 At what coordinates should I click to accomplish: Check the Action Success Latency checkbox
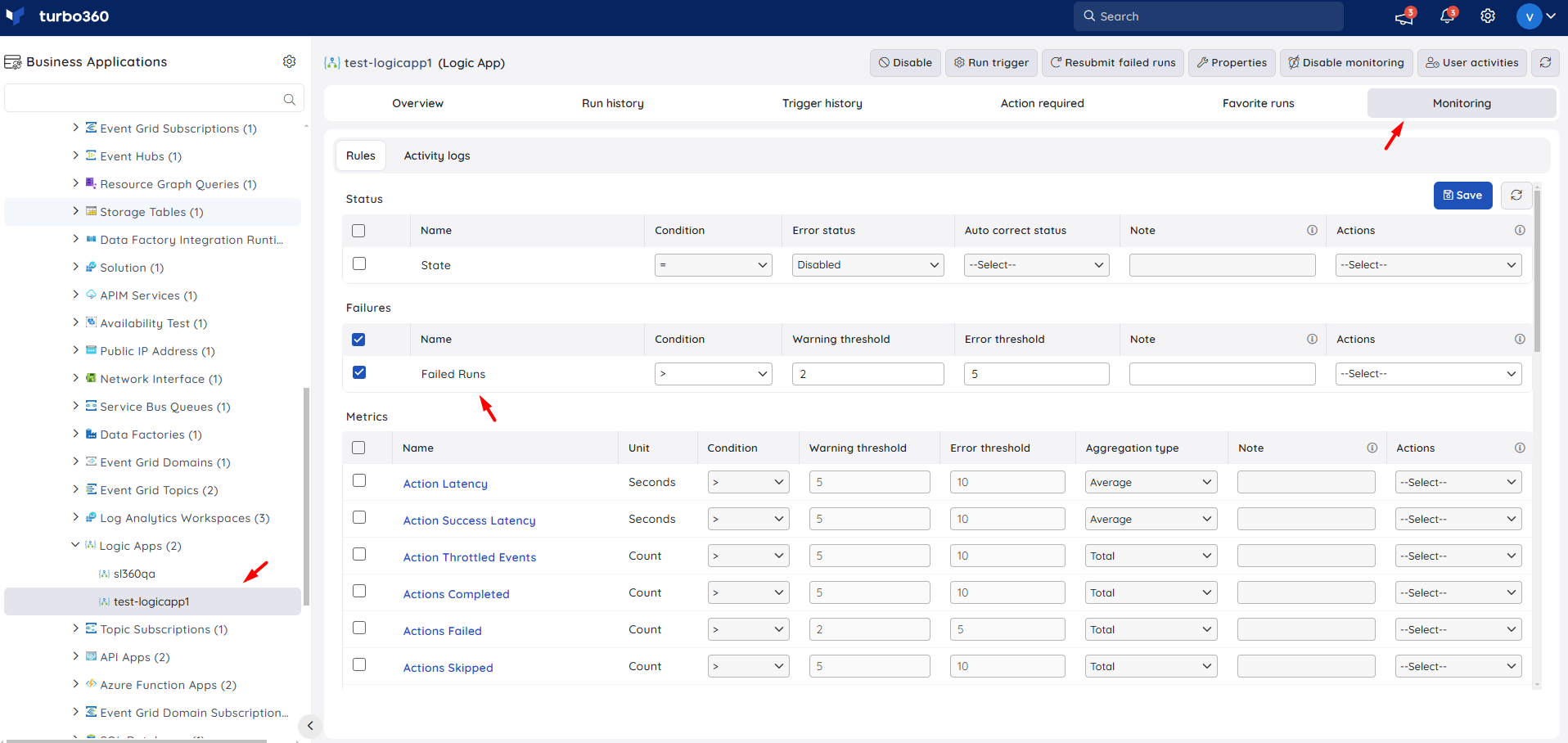pyautogui.click(x=358, y=517)
